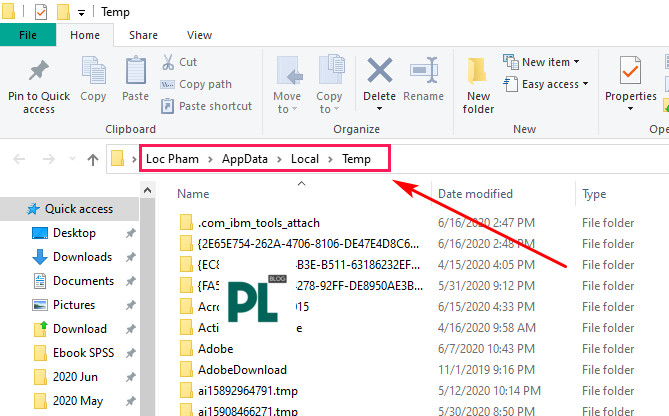
Task: Open Pictures in the navigation pane
Action: [74, 305]
